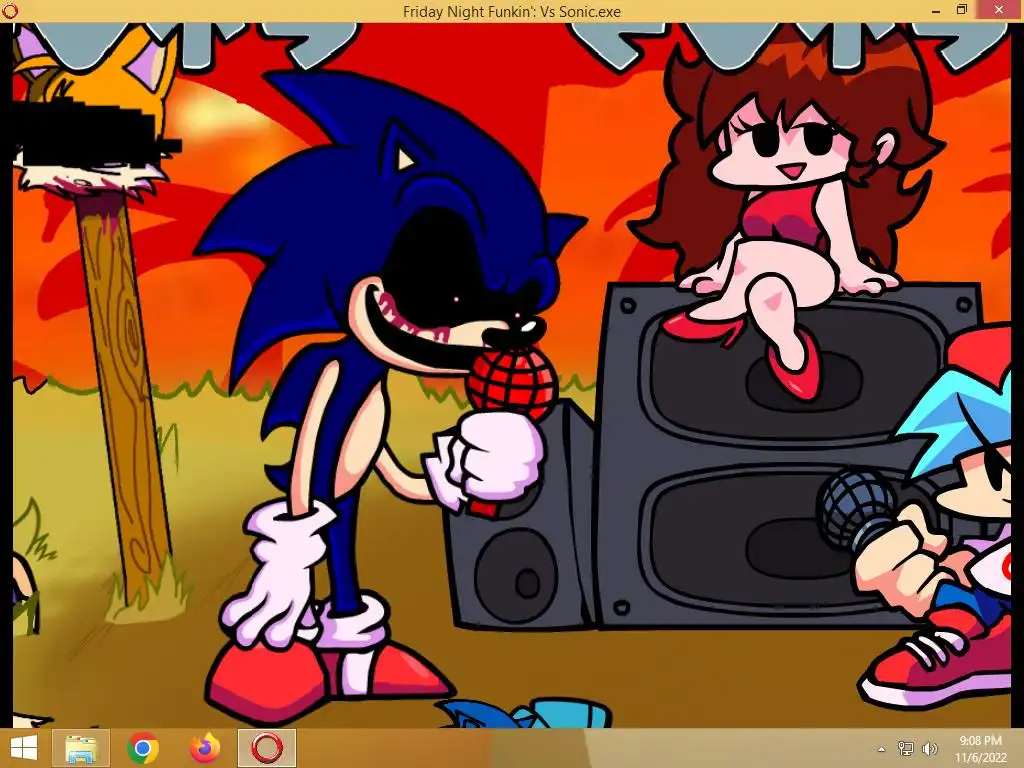Click the title text "Friday Night Funkin': Vs Sonic.exe"
This screenshot has width=1024, height=768.
tap(511, 11)
